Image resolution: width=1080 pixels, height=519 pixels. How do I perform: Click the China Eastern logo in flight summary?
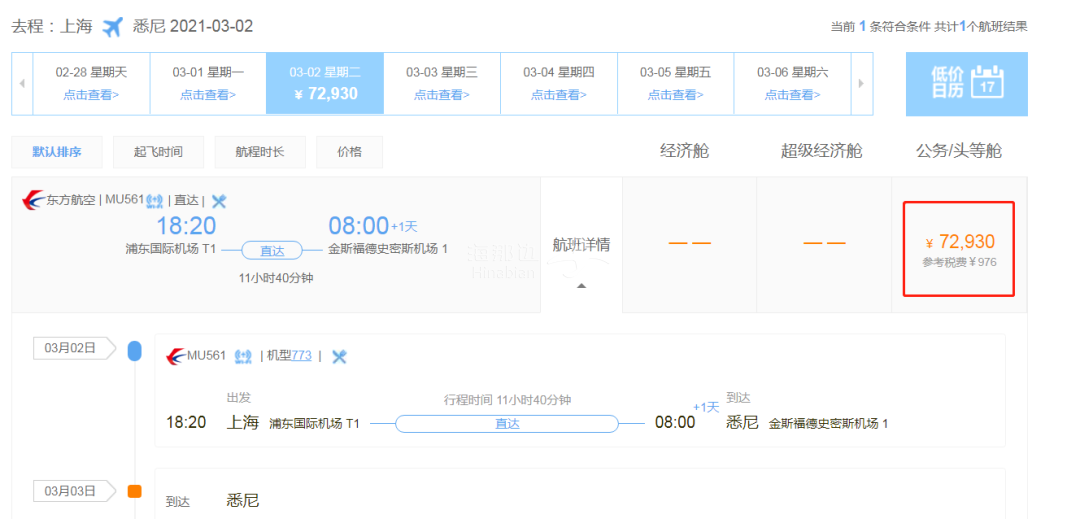click(x=32, y=200)
